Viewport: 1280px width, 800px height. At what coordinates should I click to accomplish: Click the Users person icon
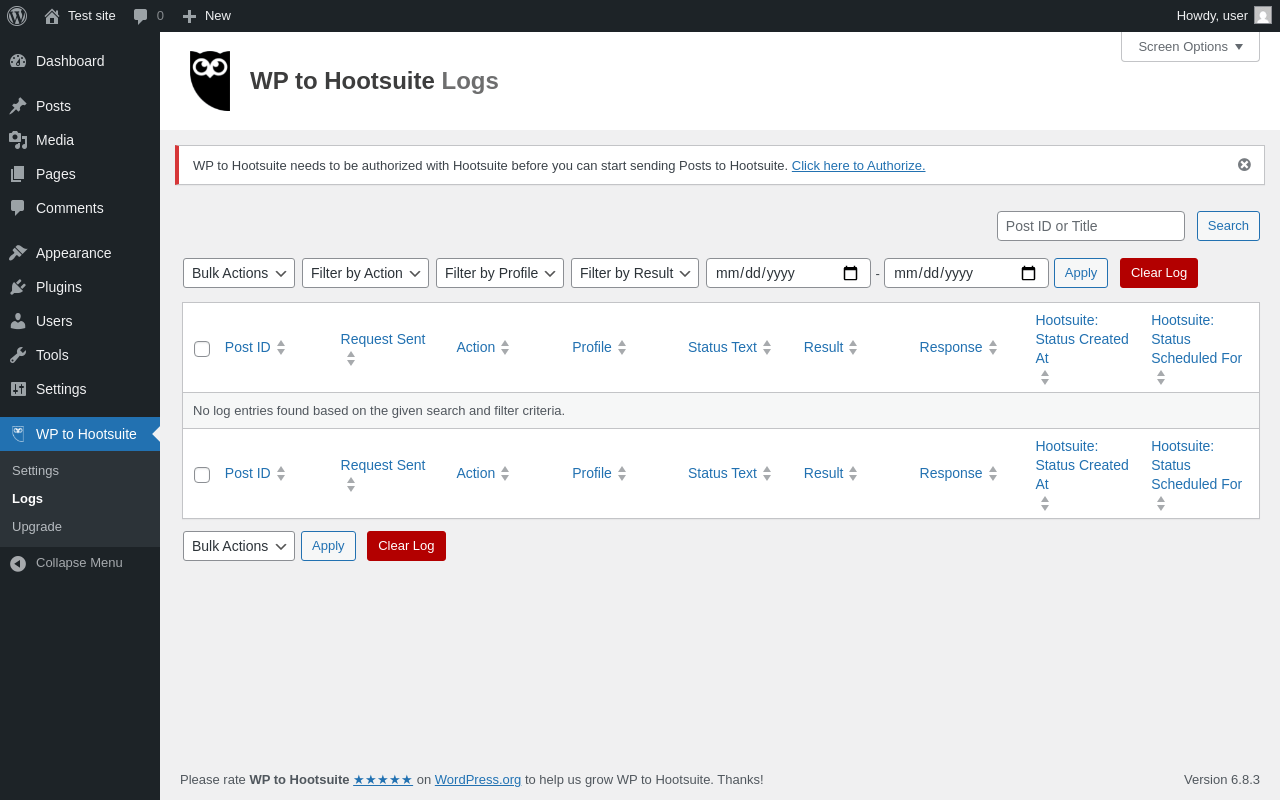pos(18,321)
